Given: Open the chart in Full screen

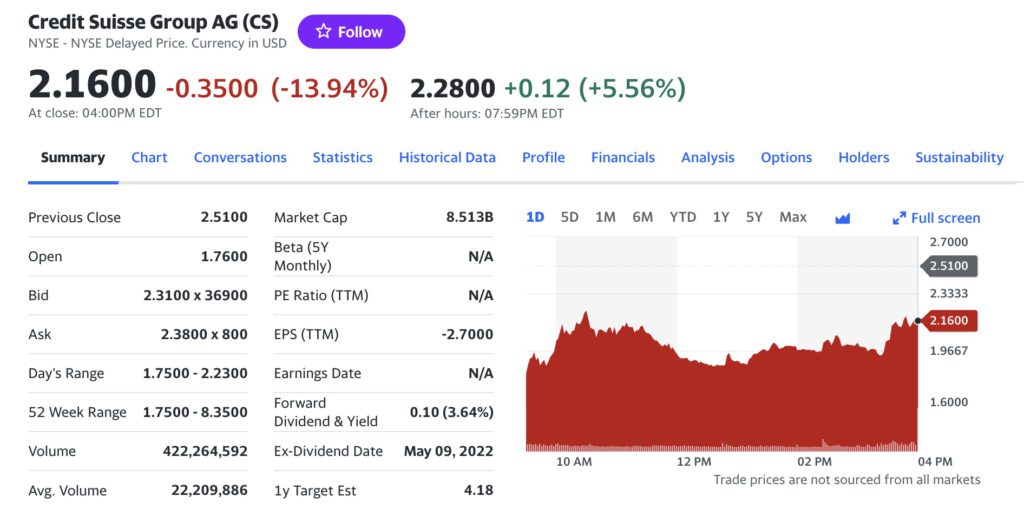Looking at the screenshot, I should coord(936,218).
